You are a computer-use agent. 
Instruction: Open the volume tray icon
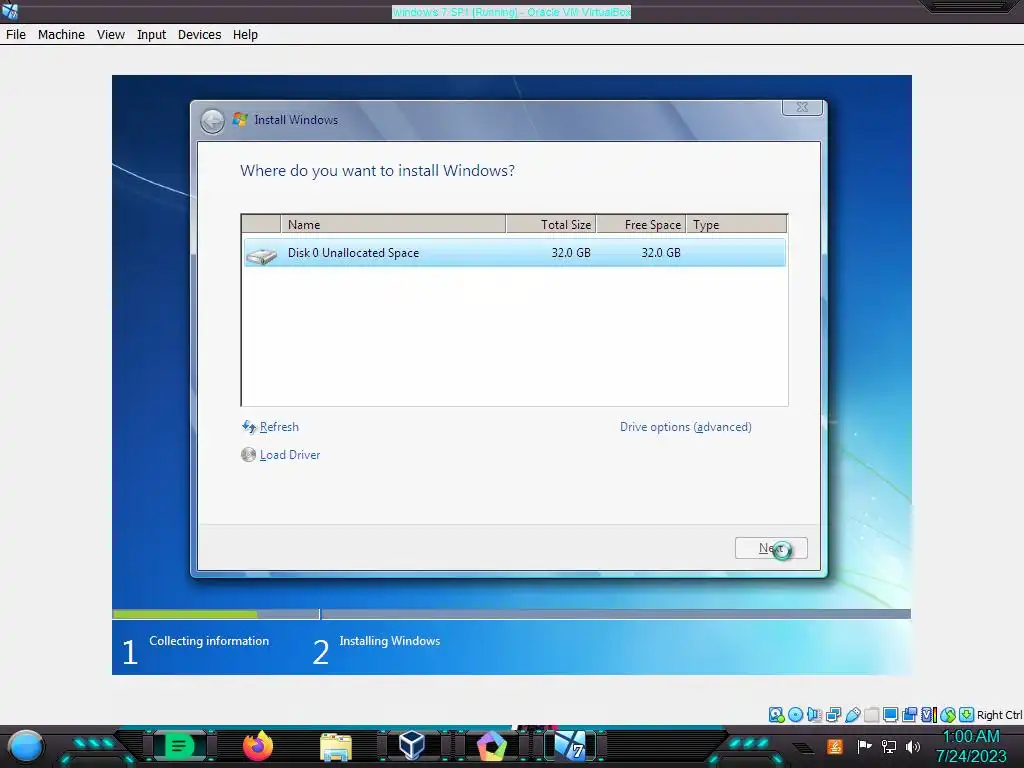tap(913, 746)
